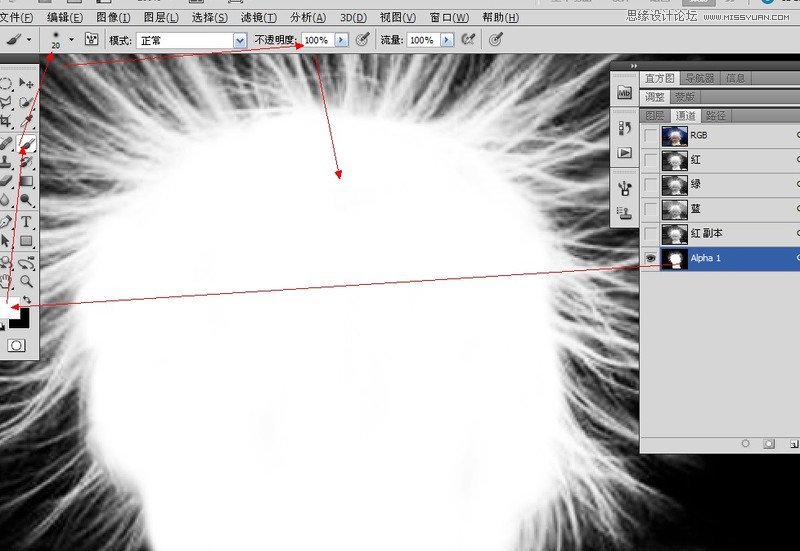Screen dimensions: 800x551
Task: Select the Move tool
Action: [x=27, y=83]
